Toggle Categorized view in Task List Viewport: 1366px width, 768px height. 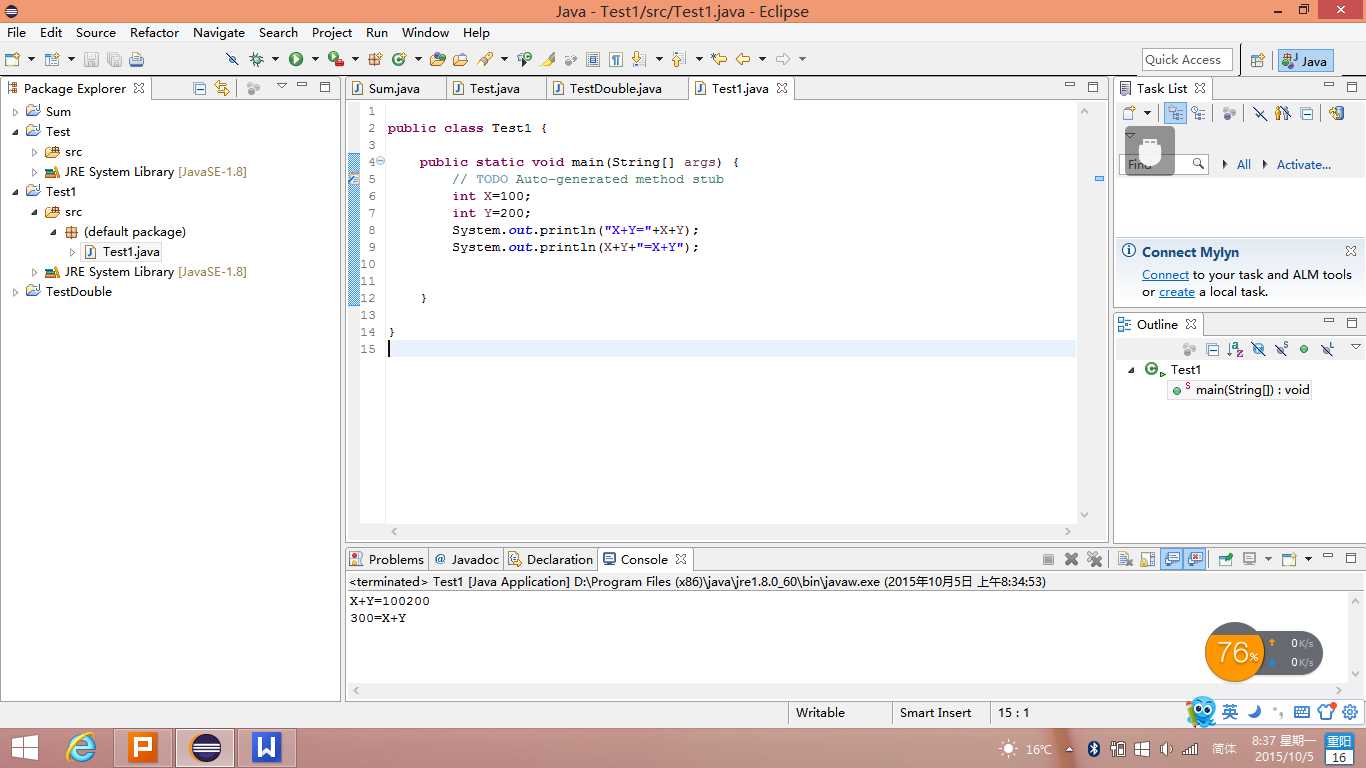tap(1176, 113)
